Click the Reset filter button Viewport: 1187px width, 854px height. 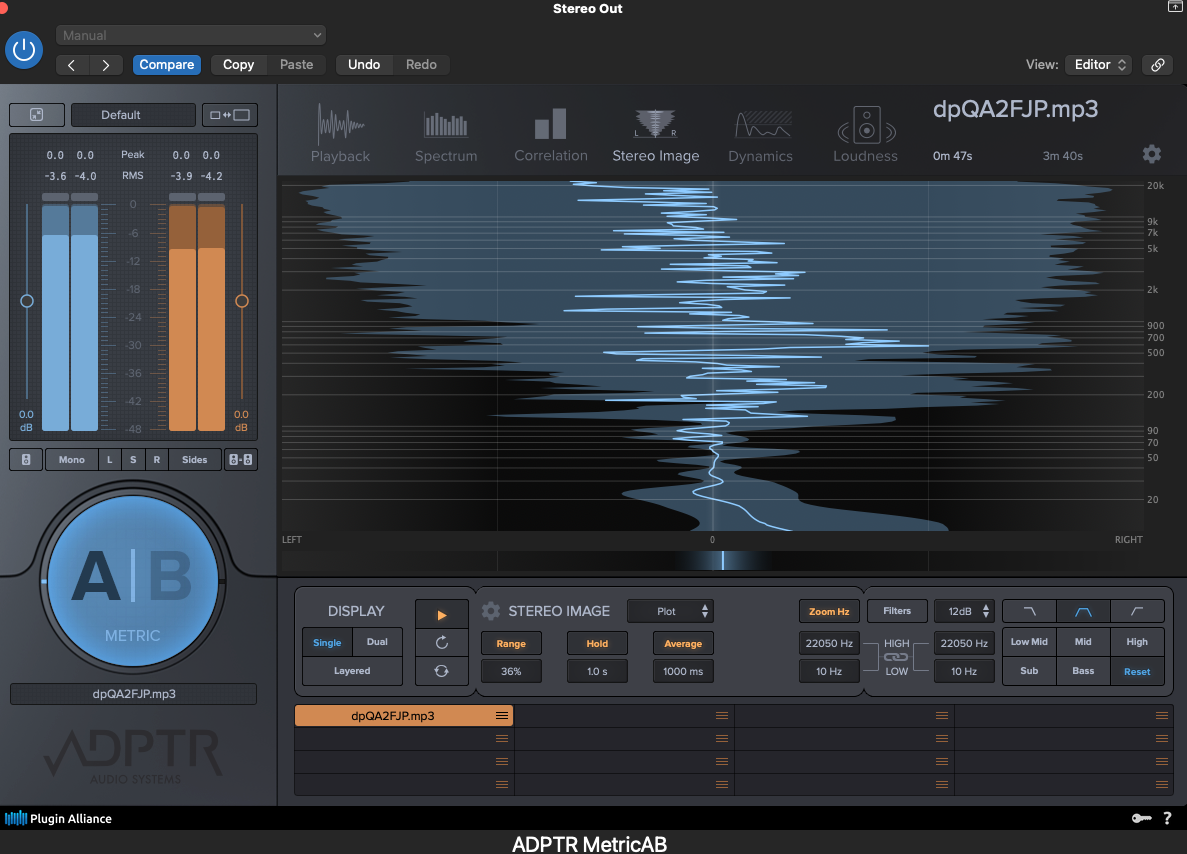click(x=1137, y=672)
